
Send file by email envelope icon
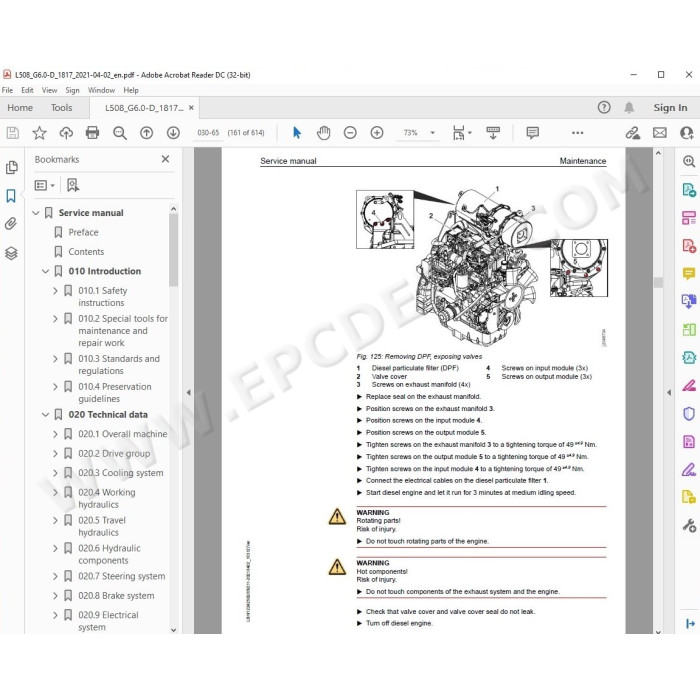(659, 133)
